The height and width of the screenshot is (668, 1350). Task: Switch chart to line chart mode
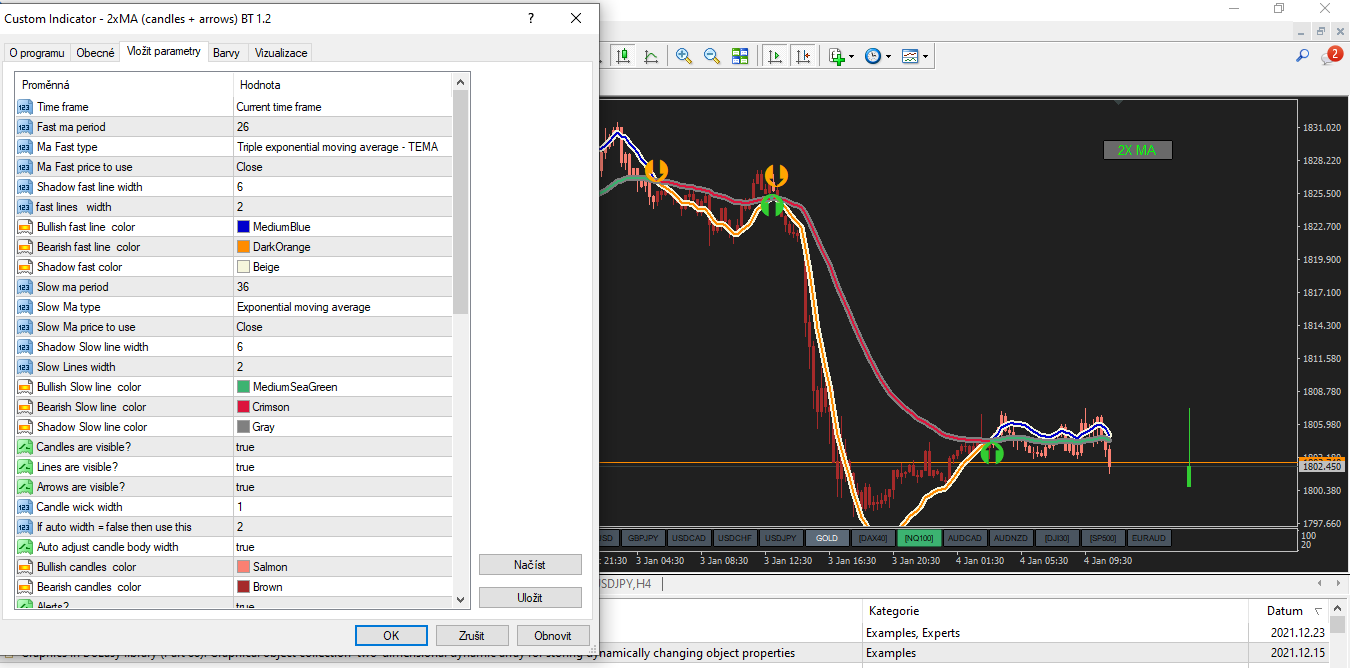[651, 56]
